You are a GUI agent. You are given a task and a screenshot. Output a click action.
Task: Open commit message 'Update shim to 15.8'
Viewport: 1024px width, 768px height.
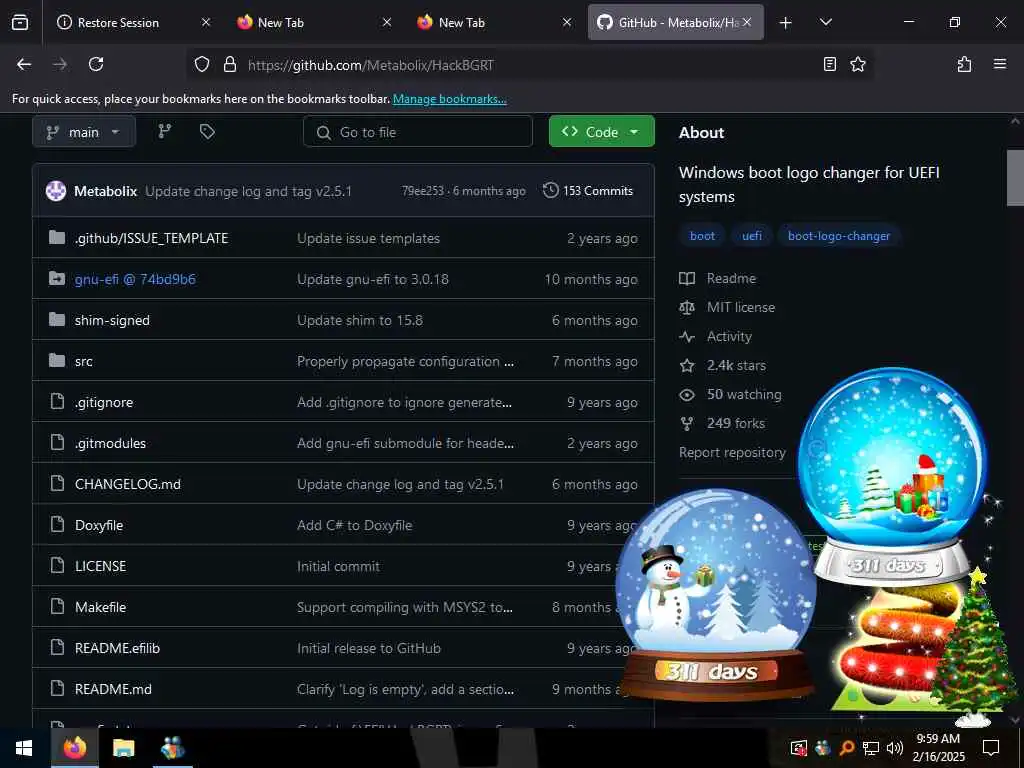coord(360,320)
